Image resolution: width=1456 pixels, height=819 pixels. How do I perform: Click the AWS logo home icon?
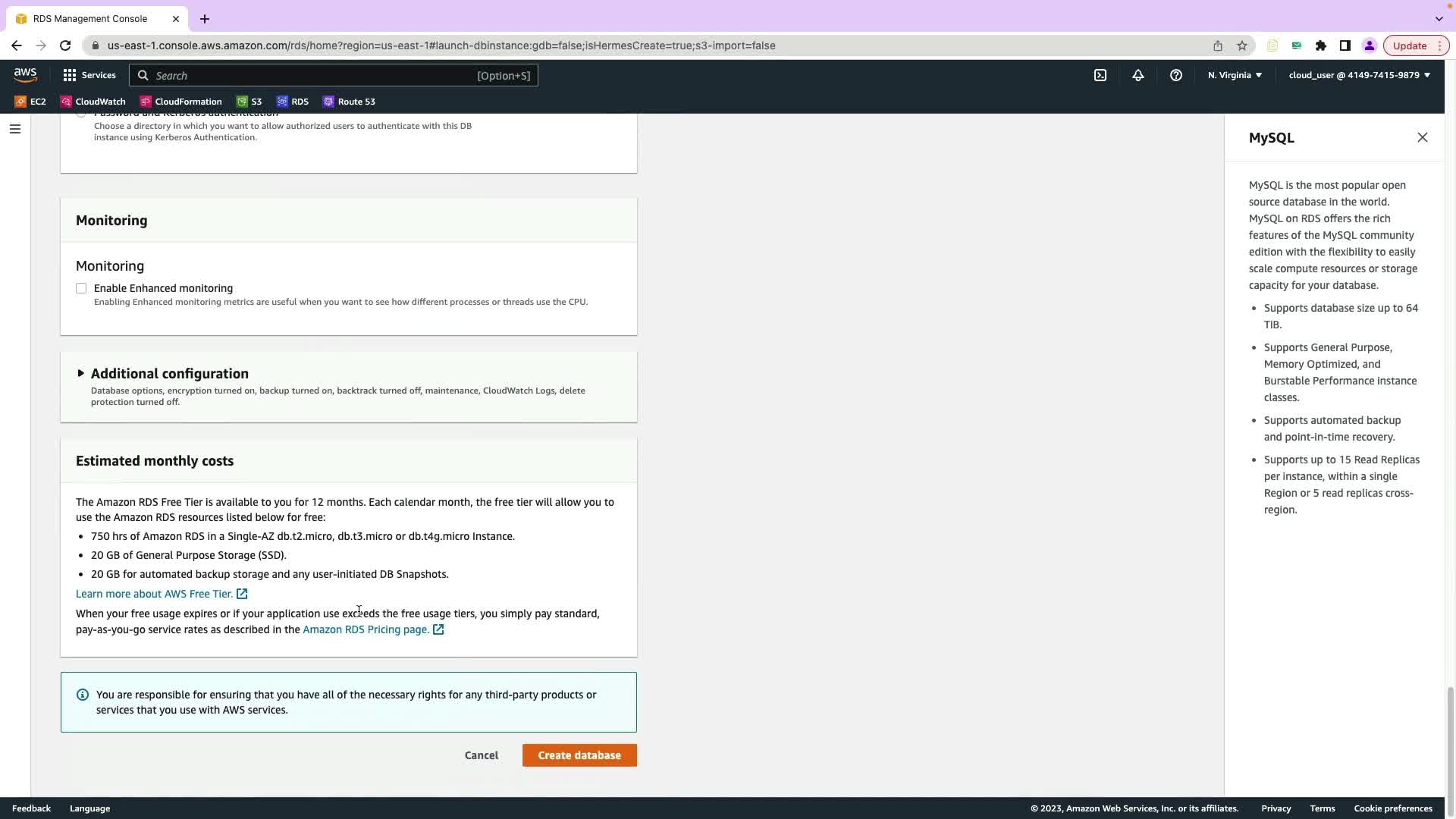[25, 74]
